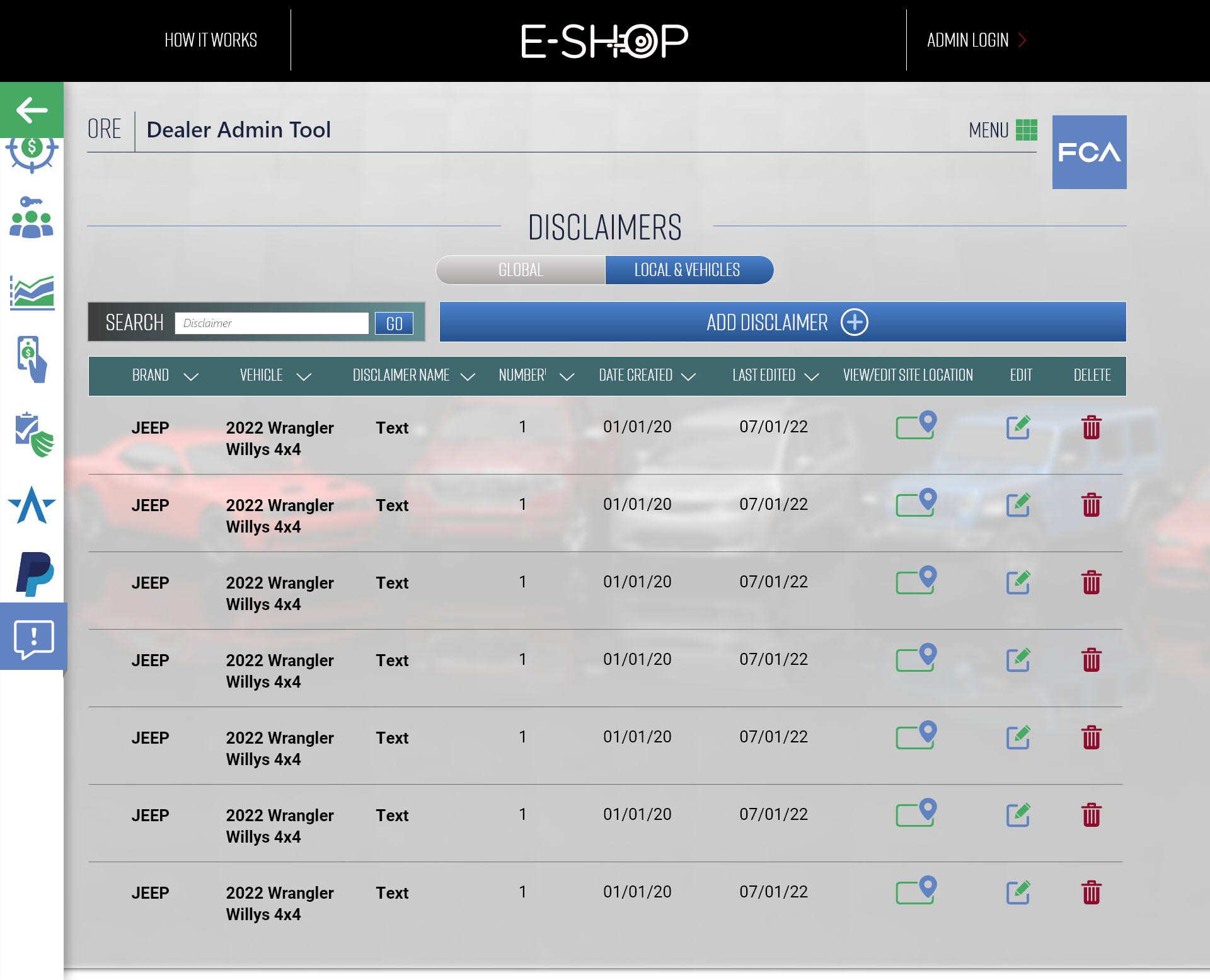Edit the fourth row disclaimer

tap(1018, 660)
